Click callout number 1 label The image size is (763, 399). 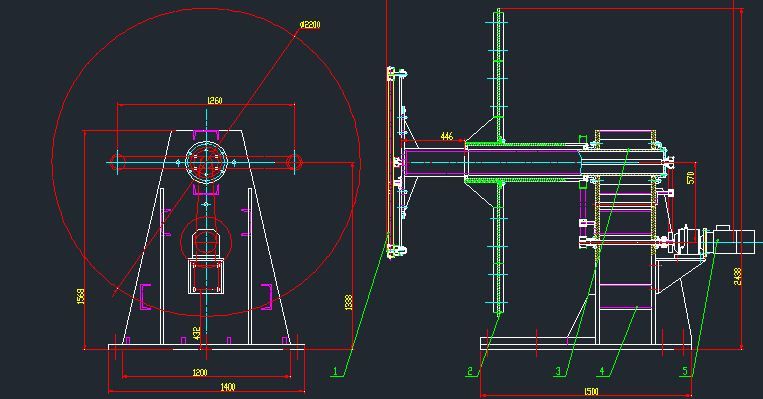[335, 372]
